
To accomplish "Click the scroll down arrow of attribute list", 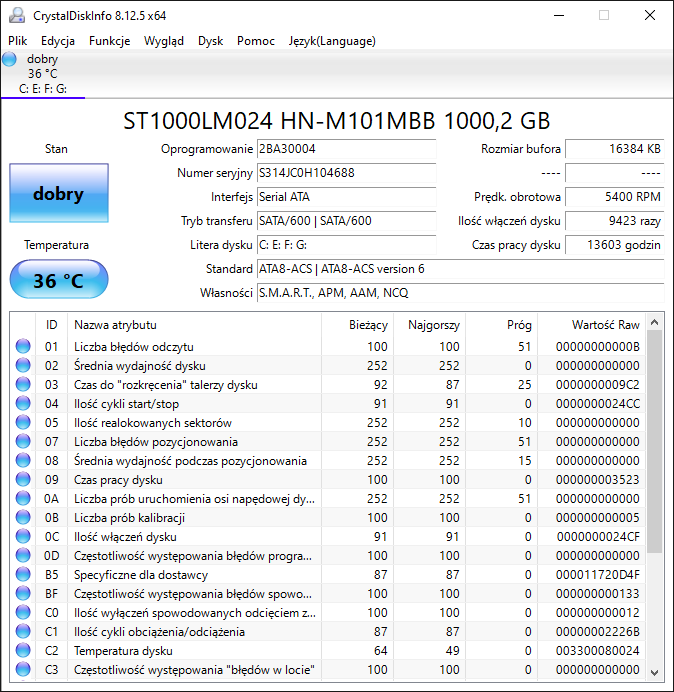I will (655, 672).
